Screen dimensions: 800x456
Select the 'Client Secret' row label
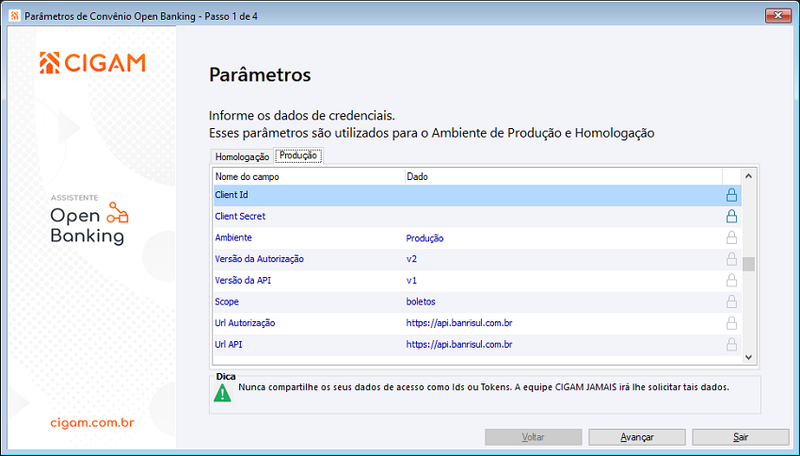(x=240, y=216)
